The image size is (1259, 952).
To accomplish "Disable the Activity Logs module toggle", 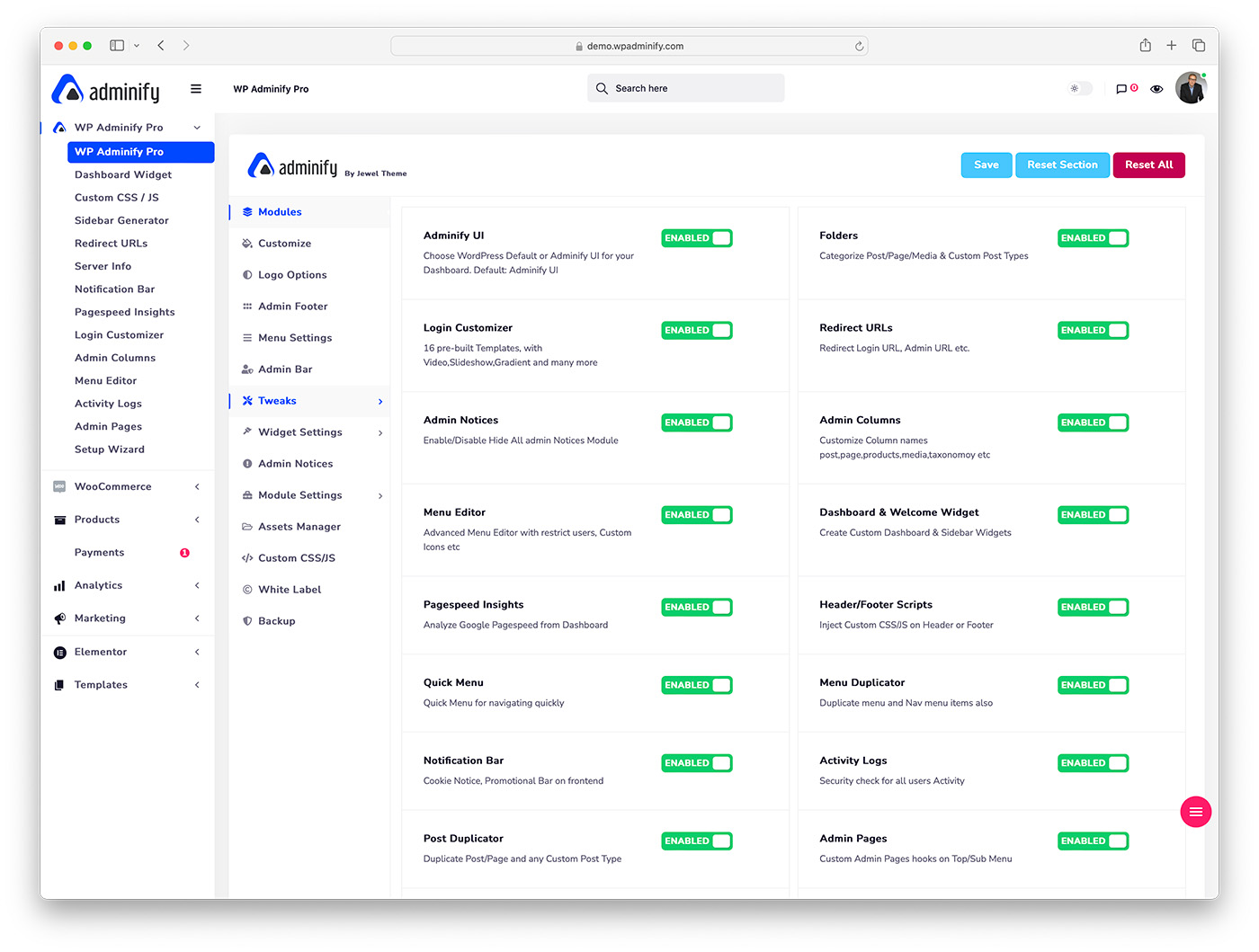I will tap(1093, 763).
